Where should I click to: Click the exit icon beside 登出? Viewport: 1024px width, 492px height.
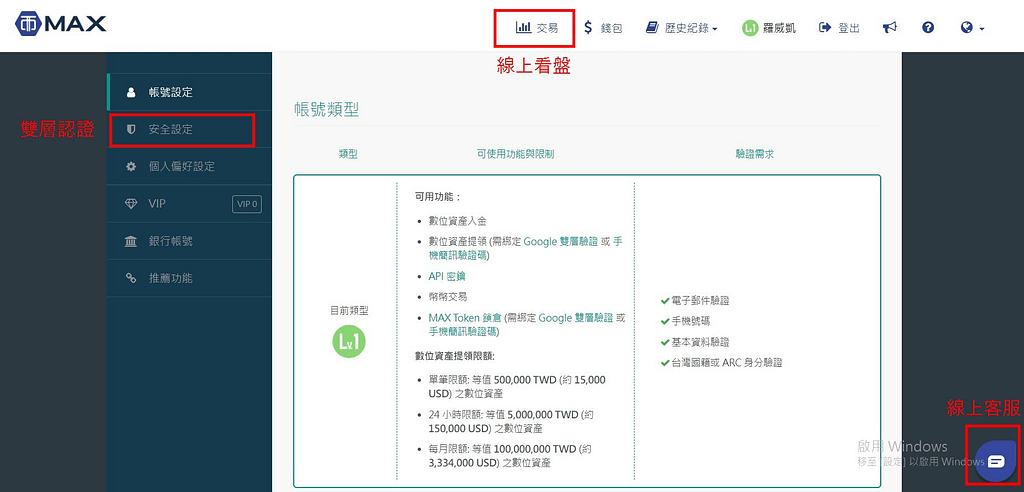pos(825,27)
